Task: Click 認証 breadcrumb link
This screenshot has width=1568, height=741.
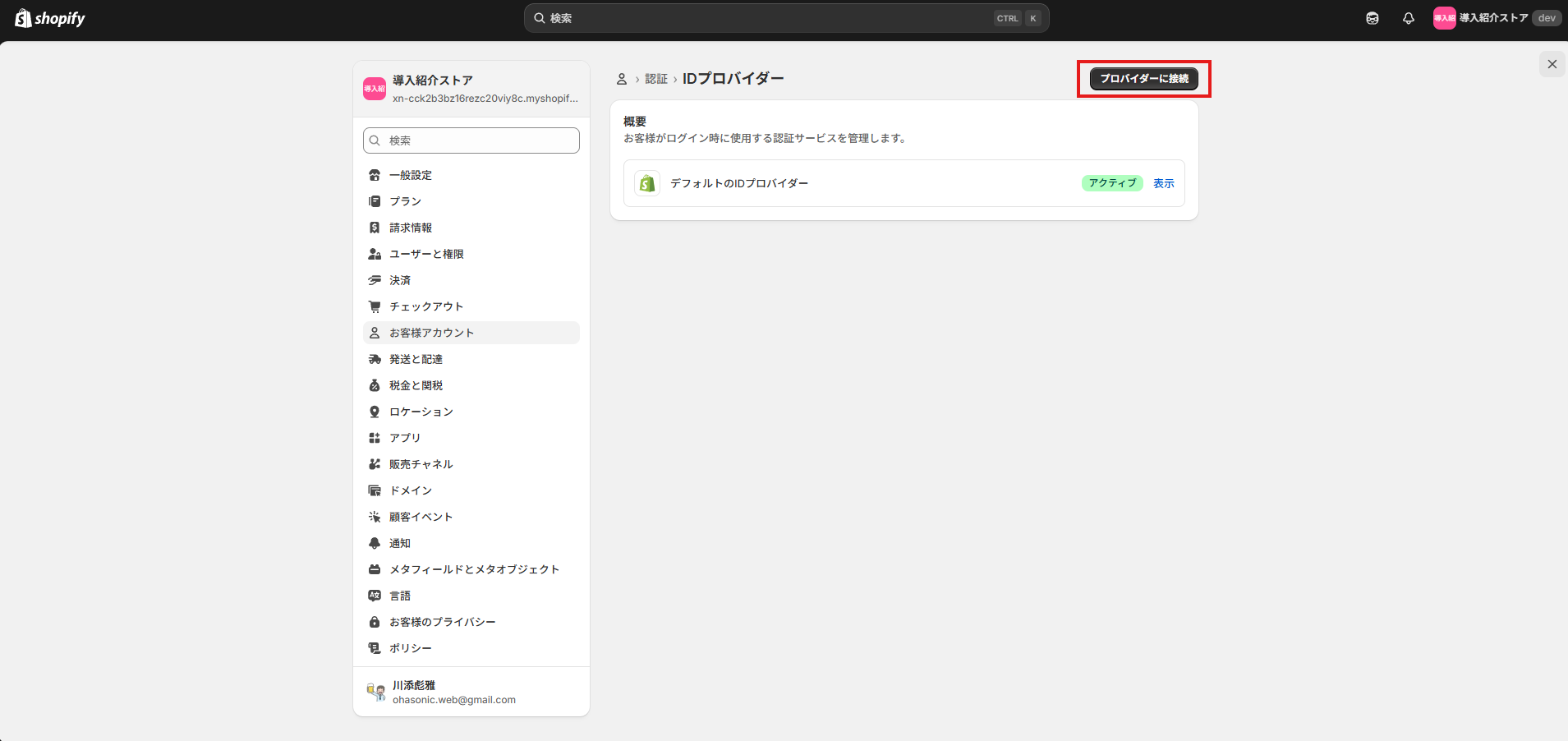Action: [x=655, y=79]
